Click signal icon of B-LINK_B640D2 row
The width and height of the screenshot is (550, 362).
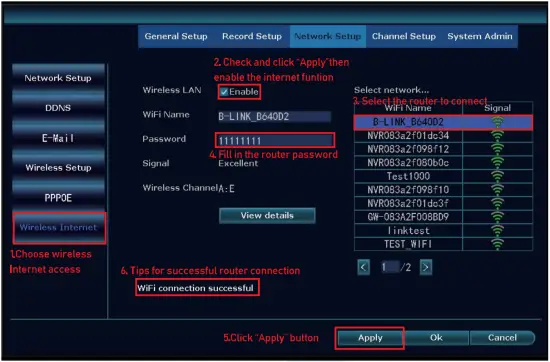pos(497,122)
